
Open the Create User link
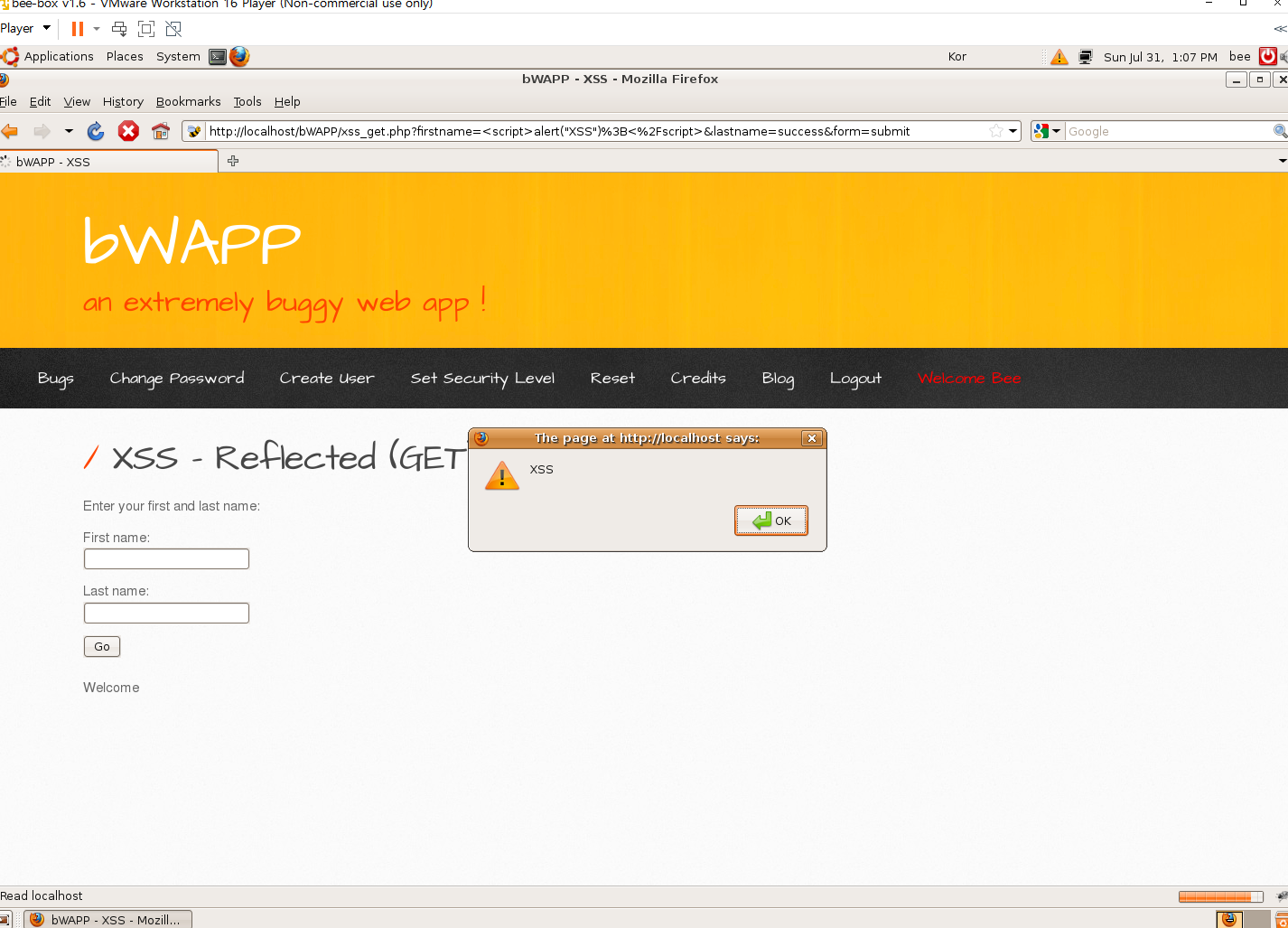tap(327, 379)
